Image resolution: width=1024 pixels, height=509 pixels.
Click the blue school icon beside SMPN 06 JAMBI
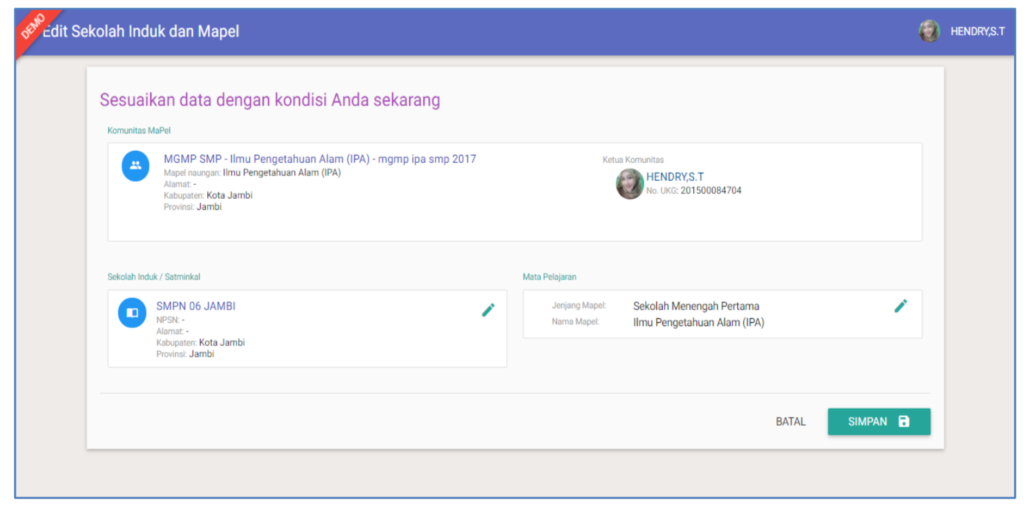[x=132, y=313]
